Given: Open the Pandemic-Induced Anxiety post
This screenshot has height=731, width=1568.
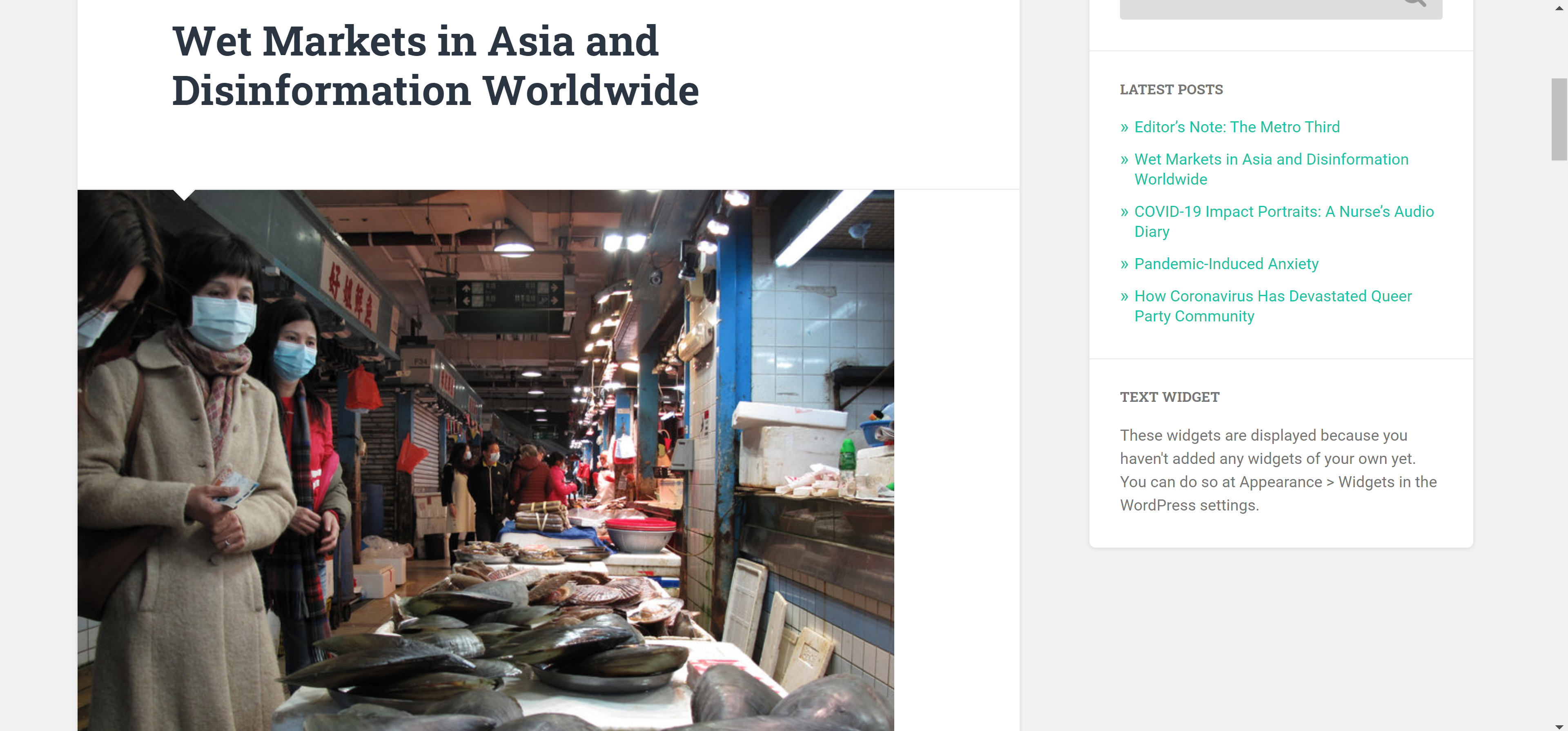Looking at the screenshot, I should tap(1226, 264).
